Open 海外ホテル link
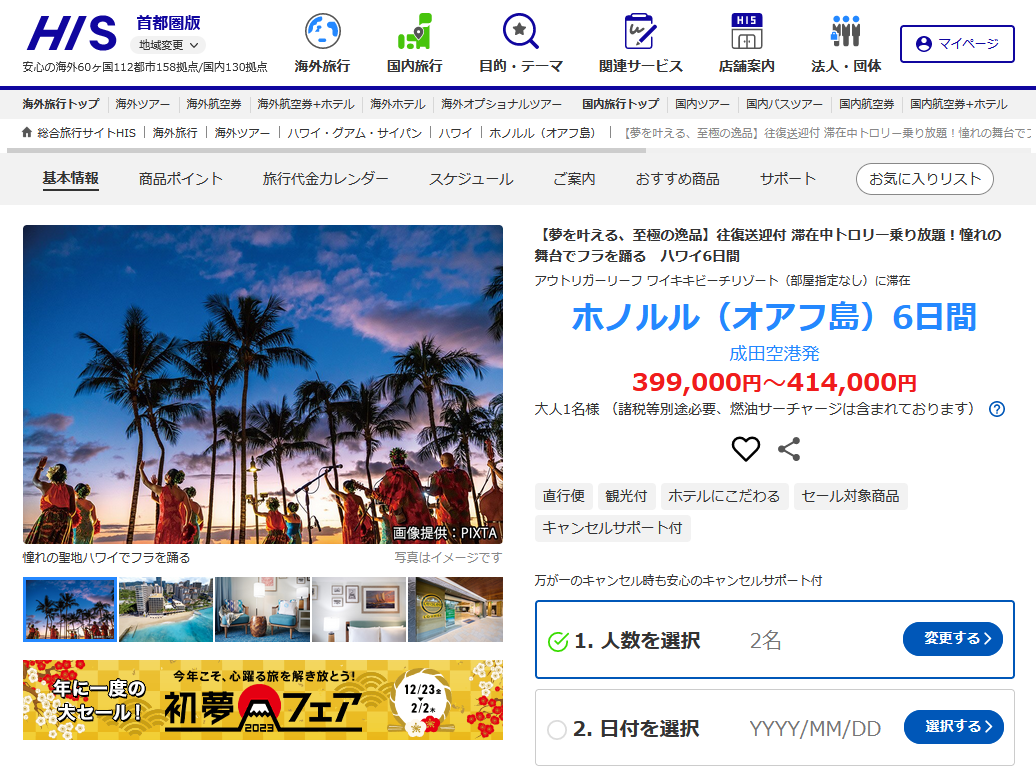This screenshot has width=1036, height=776. tap(398, 104)
